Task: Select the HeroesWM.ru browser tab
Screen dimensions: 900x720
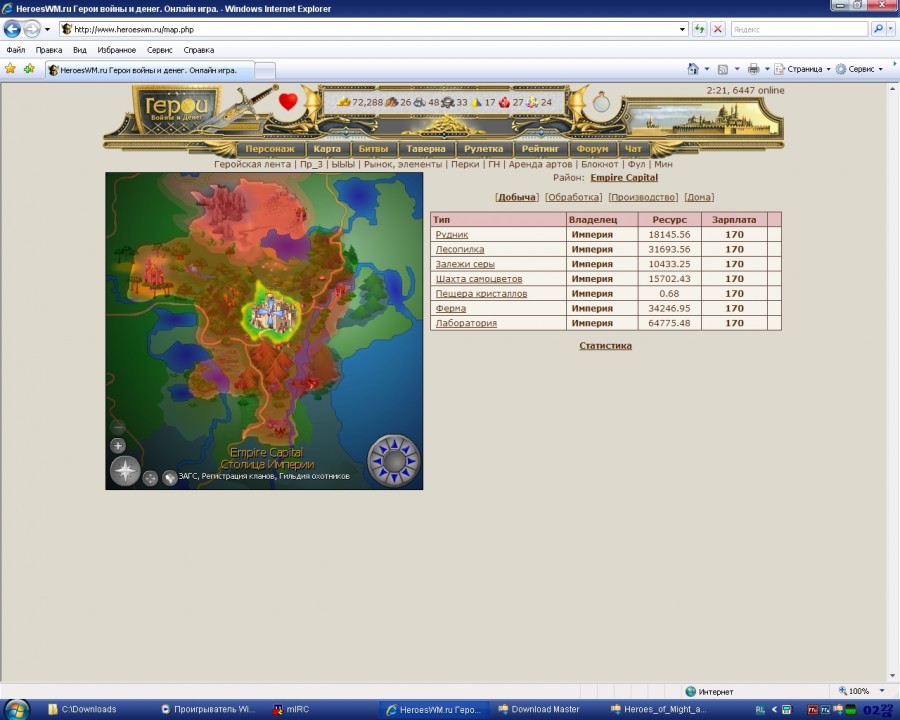Action: tap(149, 70)
